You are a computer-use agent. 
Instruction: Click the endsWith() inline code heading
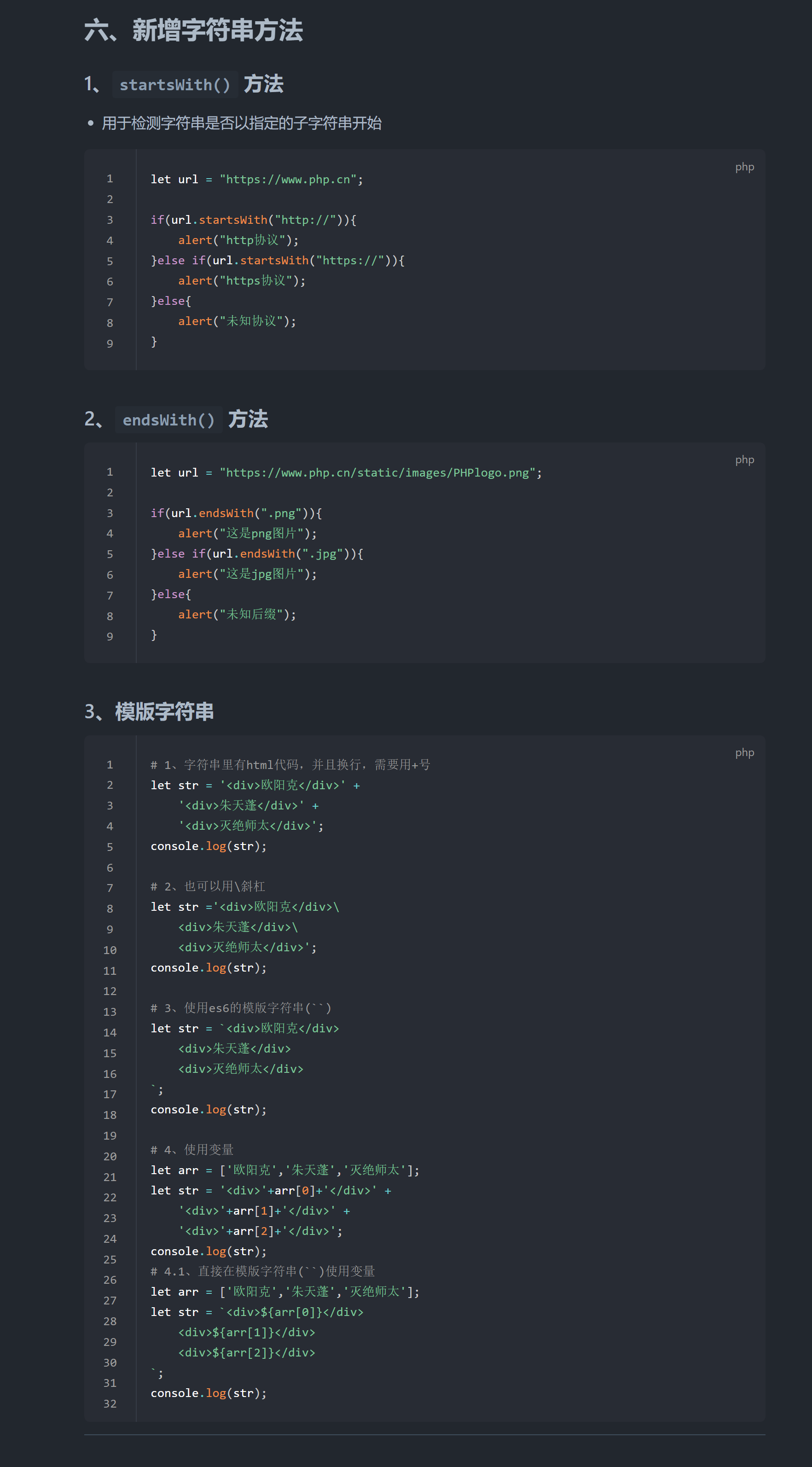168,420
